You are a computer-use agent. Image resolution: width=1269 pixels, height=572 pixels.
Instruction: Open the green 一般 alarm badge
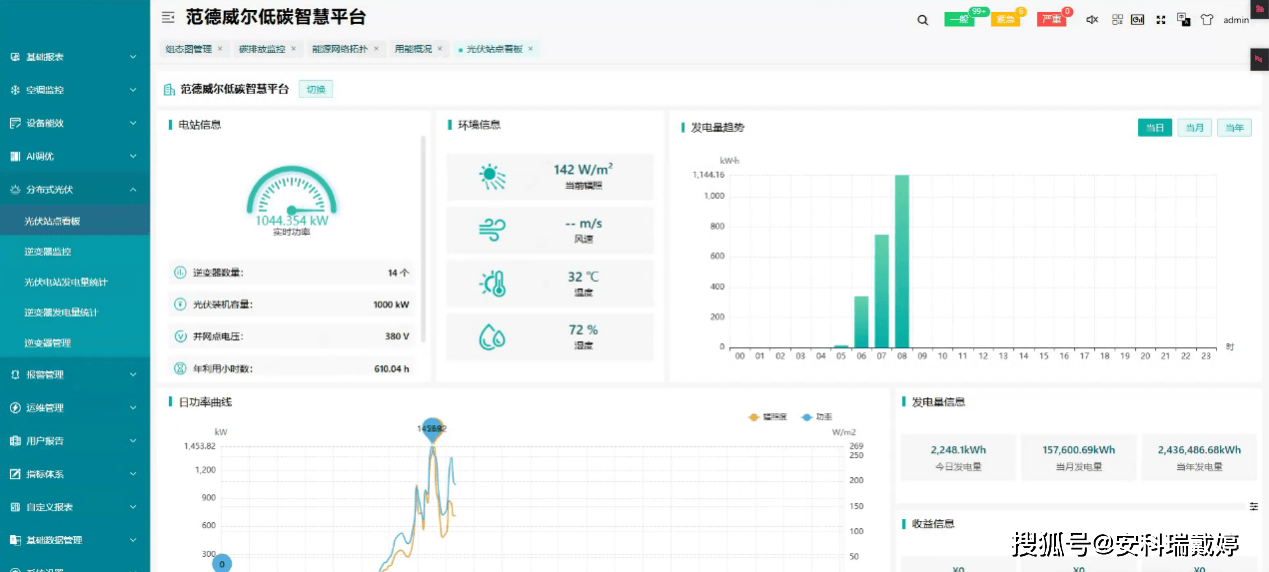click(959, 19)
